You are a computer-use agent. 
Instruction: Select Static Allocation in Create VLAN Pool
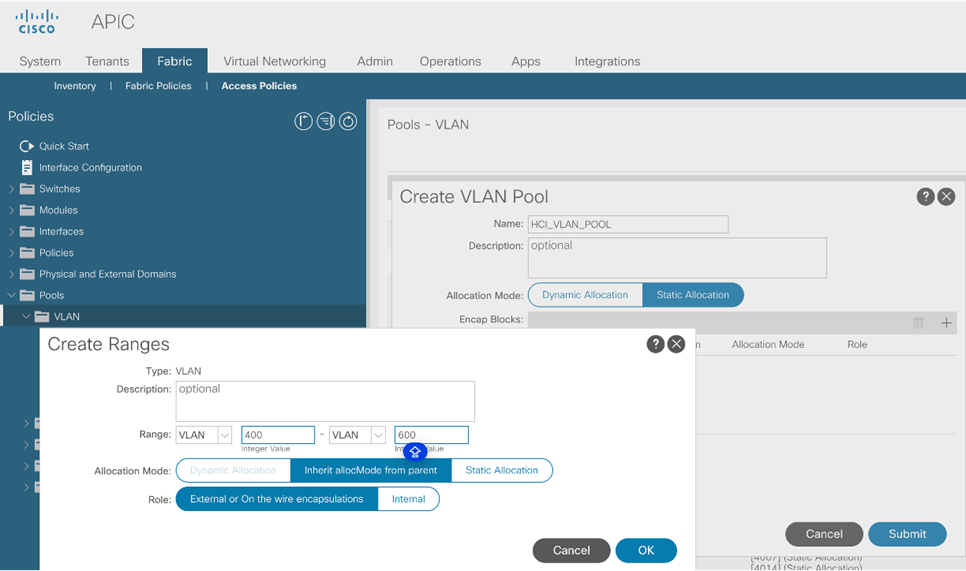693,295
